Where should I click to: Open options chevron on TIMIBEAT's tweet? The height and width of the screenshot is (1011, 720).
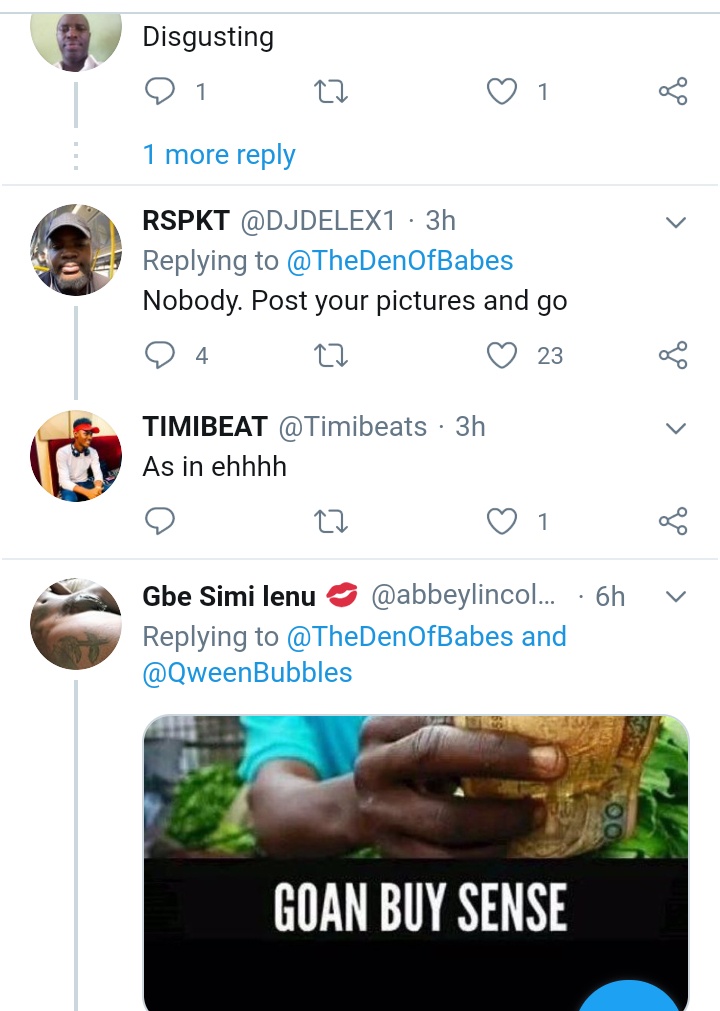pyautogui.click(x=676, y=428)
